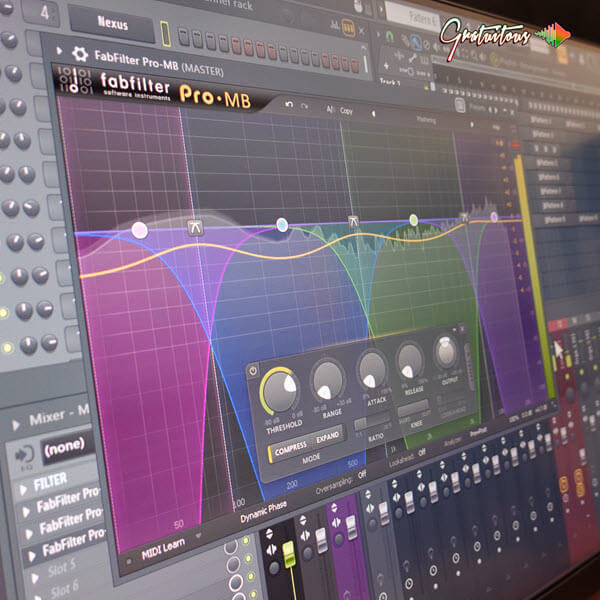Go to previous Pro-MB preset arrow
The height and width of the screenshot is (600, 600).
374,114
